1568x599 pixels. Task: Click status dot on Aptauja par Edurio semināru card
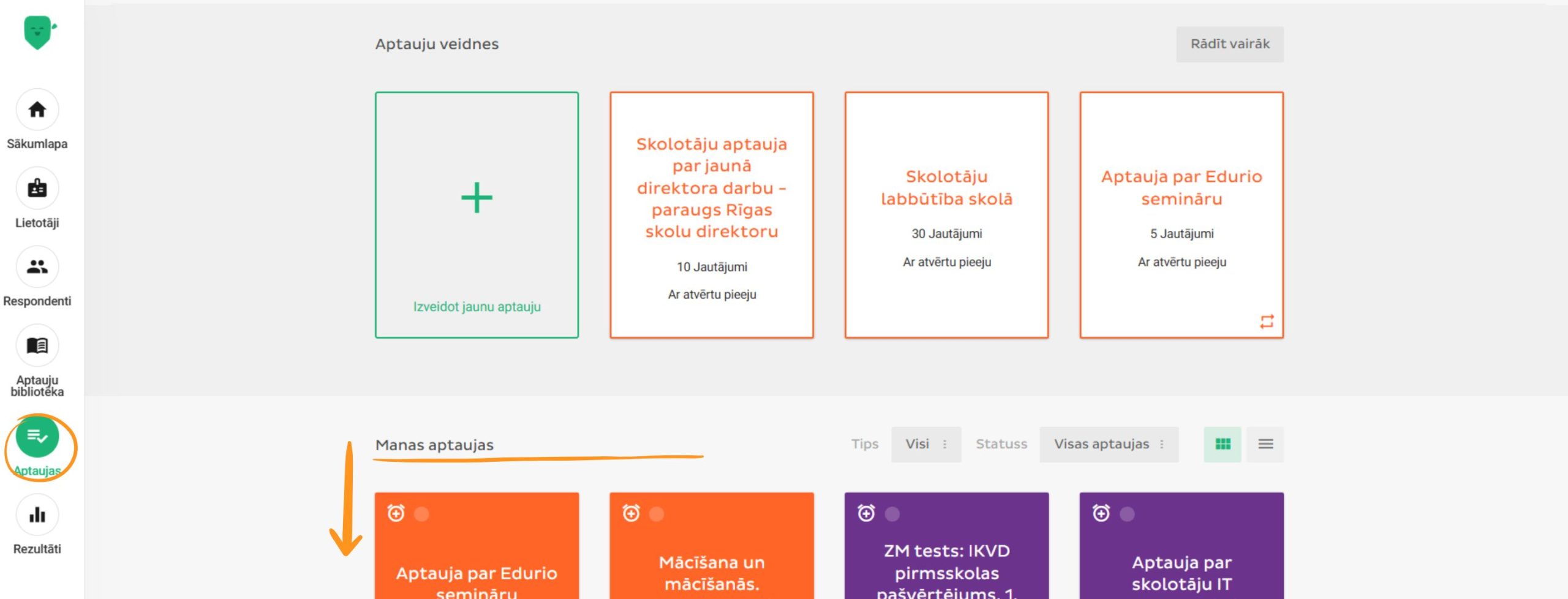click(421, 514)
